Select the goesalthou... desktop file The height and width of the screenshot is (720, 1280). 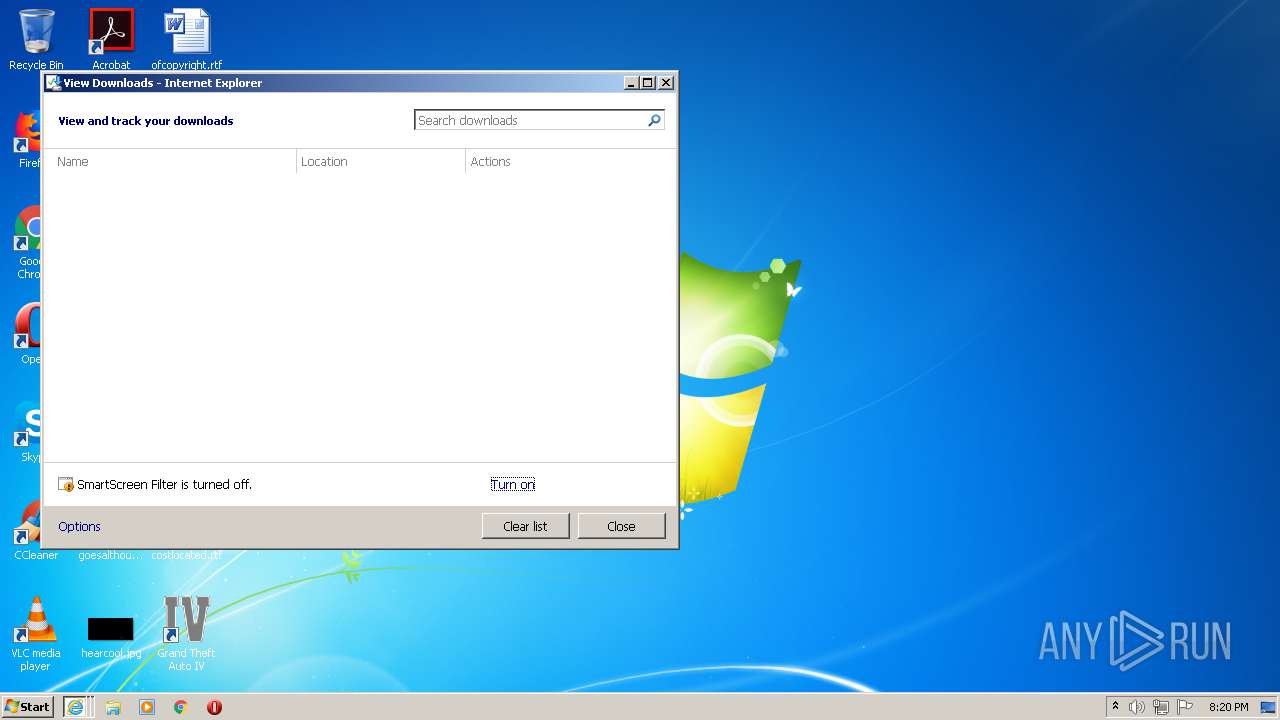(x=111, y=555)
